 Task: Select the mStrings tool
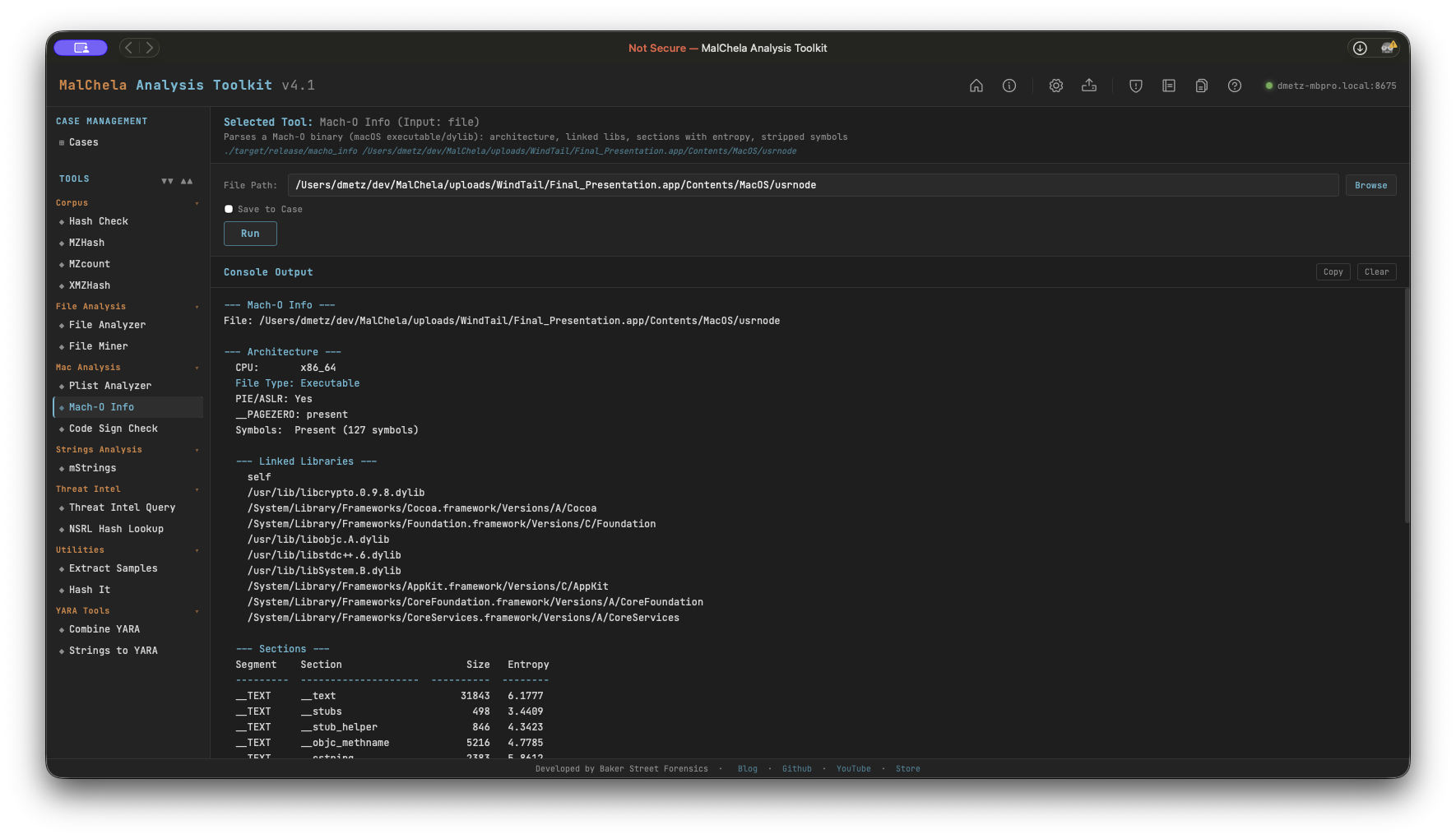pos(128,468)
